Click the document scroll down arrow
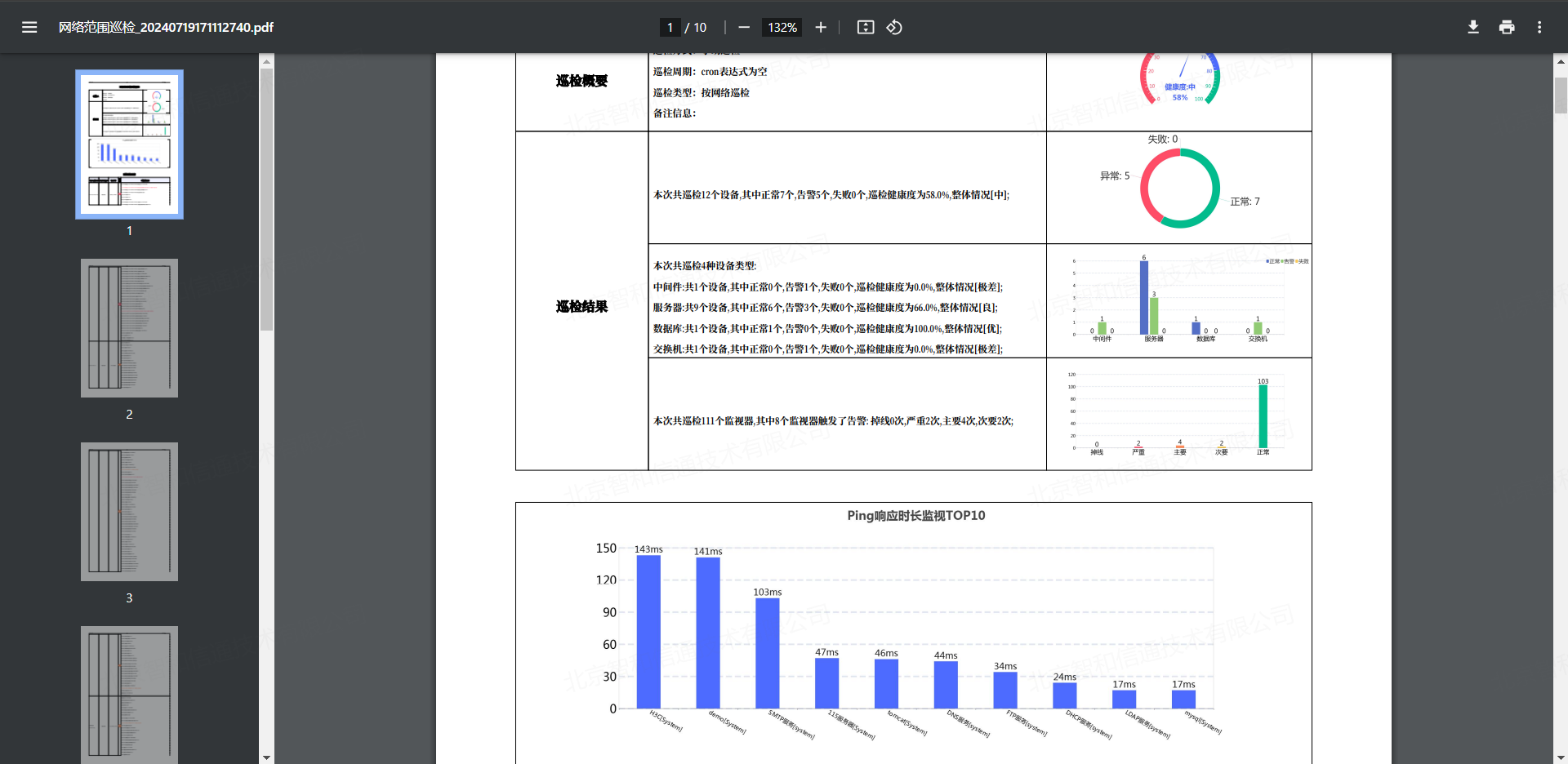1568x764 pixels. click(1561, 757)
